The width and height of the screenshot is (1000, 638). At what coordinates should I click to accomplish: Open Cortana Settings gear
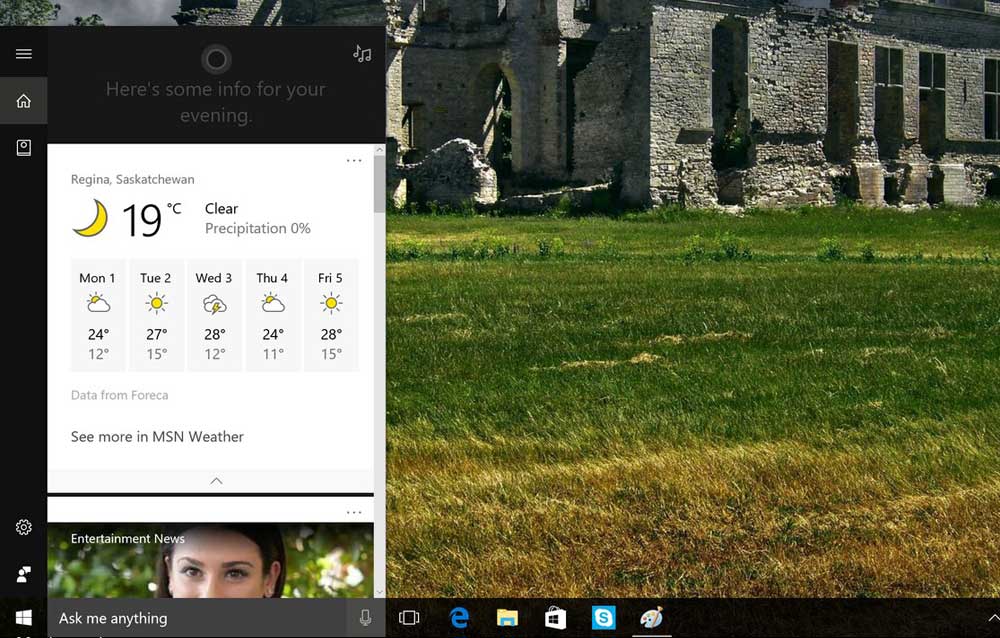click(24, 527)
